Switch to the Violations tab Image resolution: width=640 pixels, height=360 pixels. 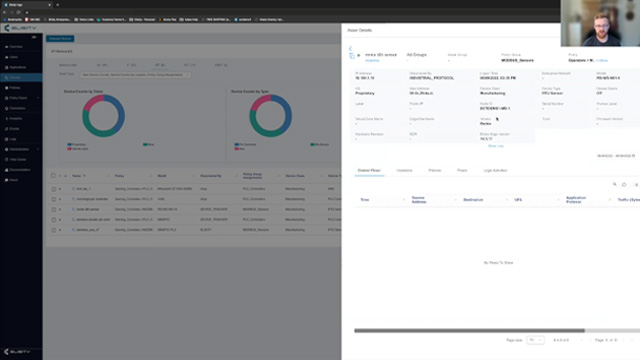tap(404, 170)
